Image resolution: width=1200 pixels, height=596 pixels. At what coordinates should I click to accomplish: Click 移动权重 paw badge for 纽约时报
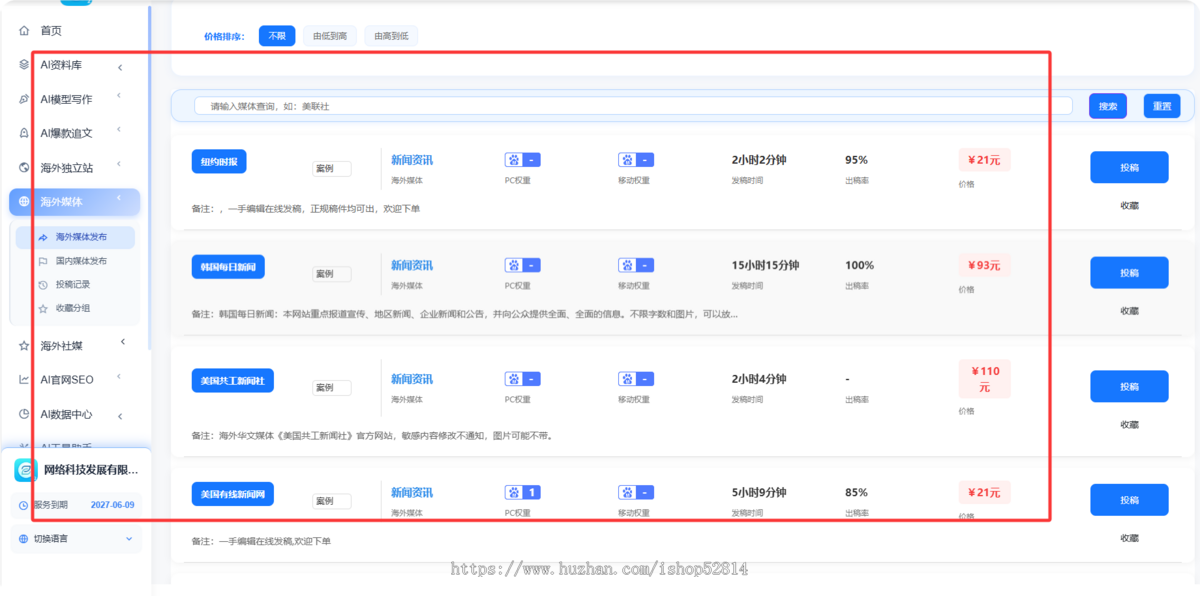(x=636, y=160)
